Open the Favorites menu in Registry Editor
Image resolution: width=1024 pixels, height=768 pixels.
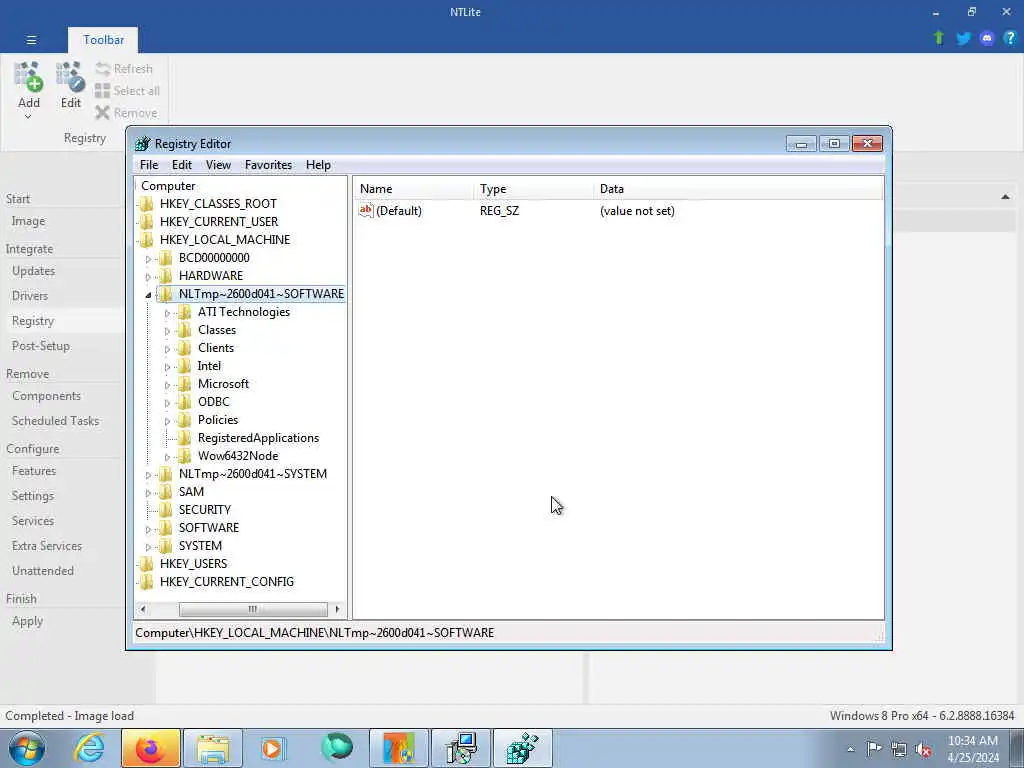click(268, 165)
